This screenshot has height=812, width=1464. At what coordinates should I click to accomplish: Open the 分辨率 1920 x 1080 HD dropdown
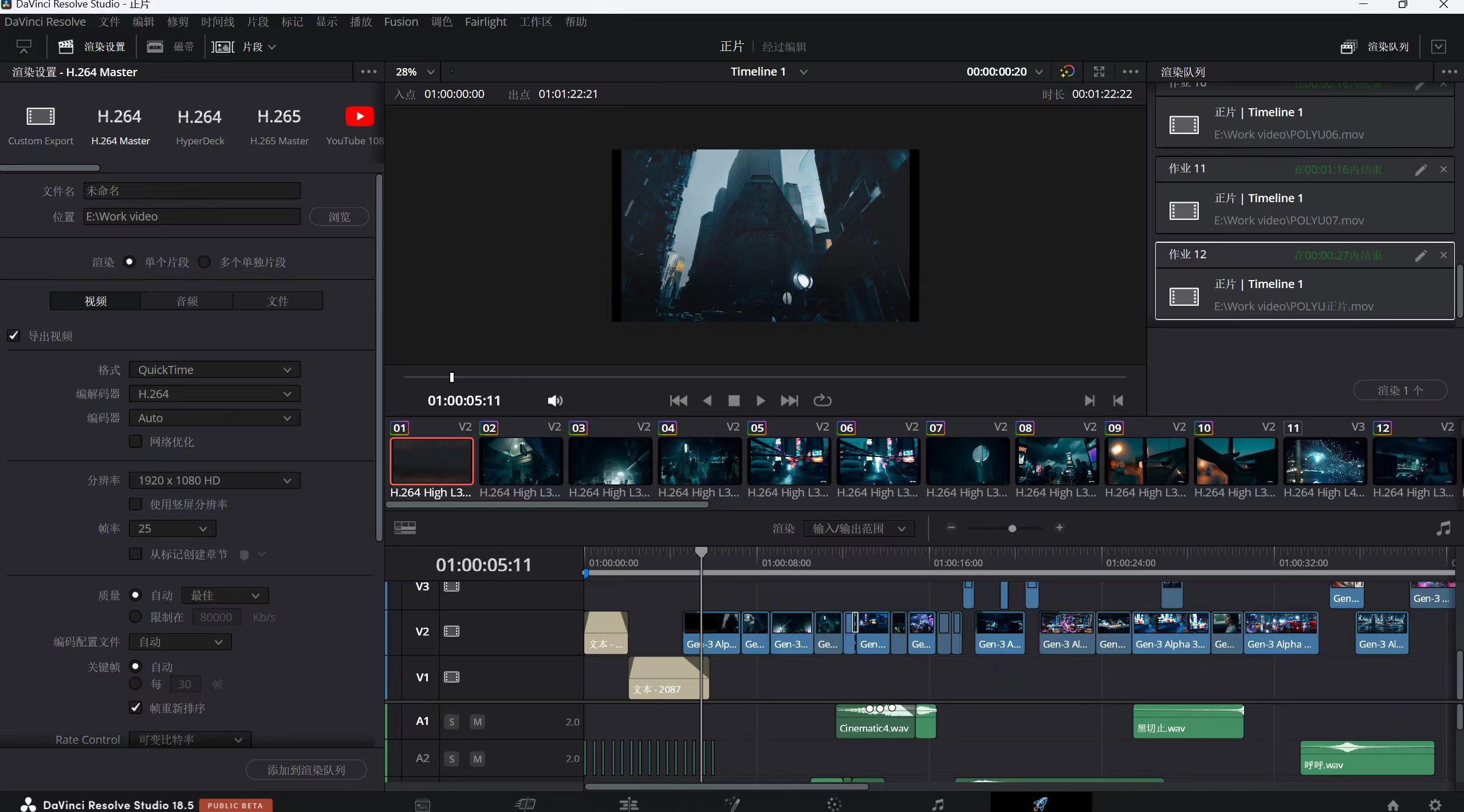pyautogui.click(x=214, y=480)
